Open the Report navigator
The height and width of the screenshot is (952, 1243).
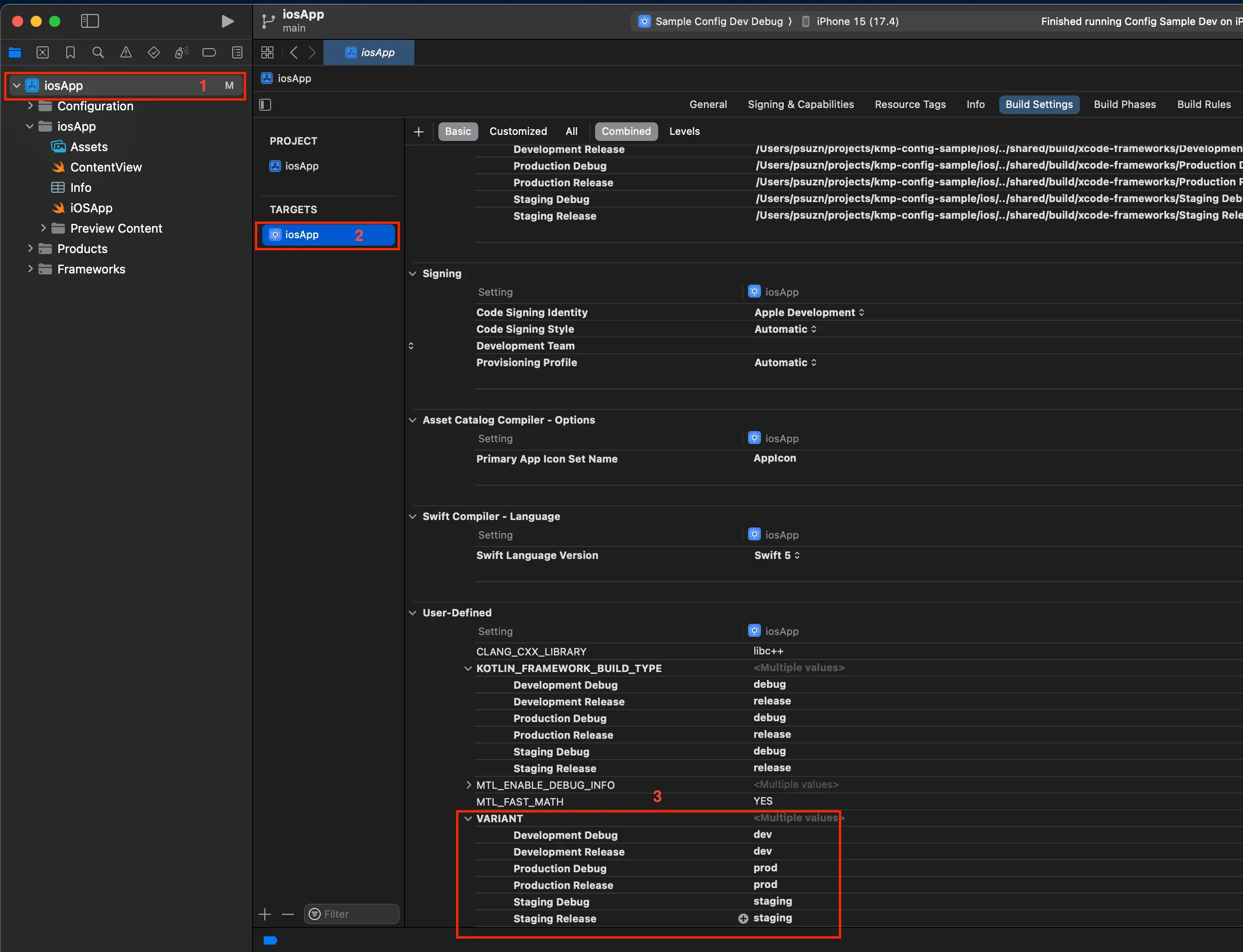pyautogui.click(x=237, y=53)
